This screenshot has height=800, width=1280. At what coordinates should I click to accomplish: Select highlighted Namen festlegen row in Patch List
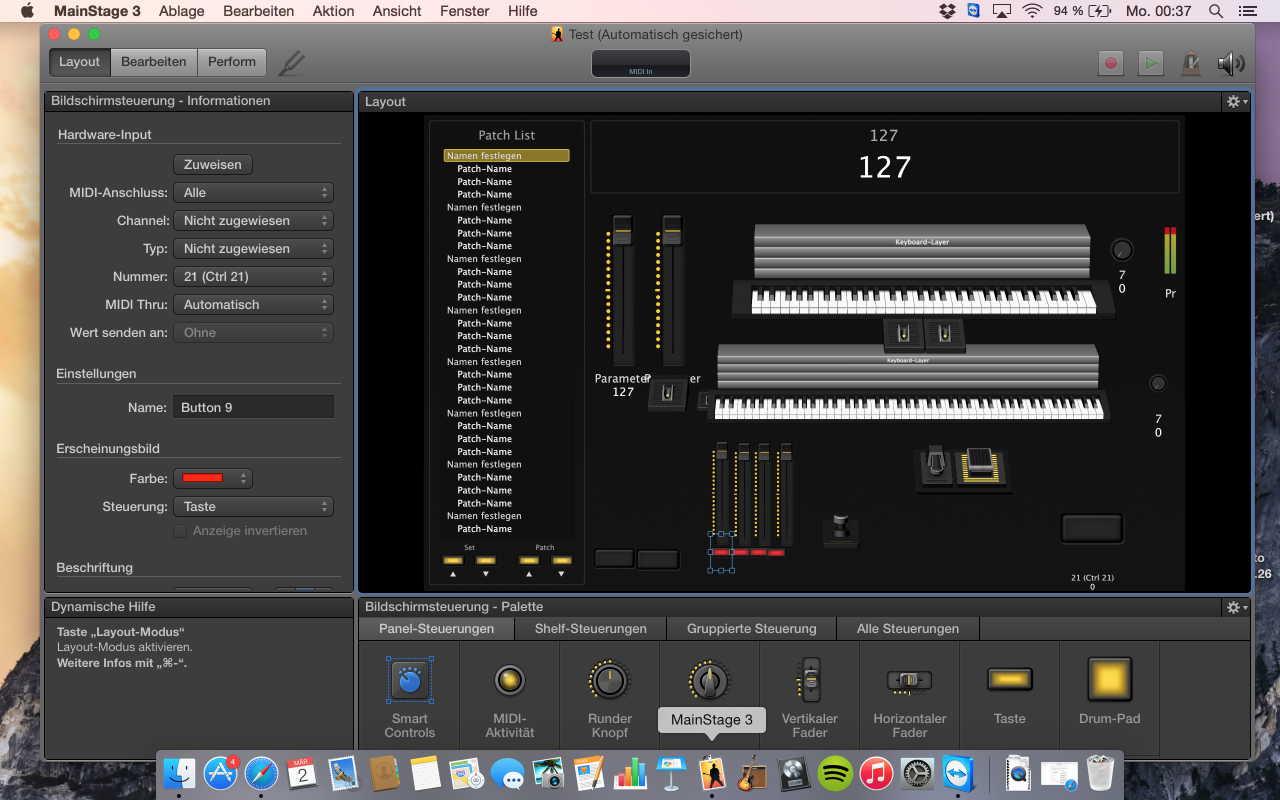click(x=506, y=156)
